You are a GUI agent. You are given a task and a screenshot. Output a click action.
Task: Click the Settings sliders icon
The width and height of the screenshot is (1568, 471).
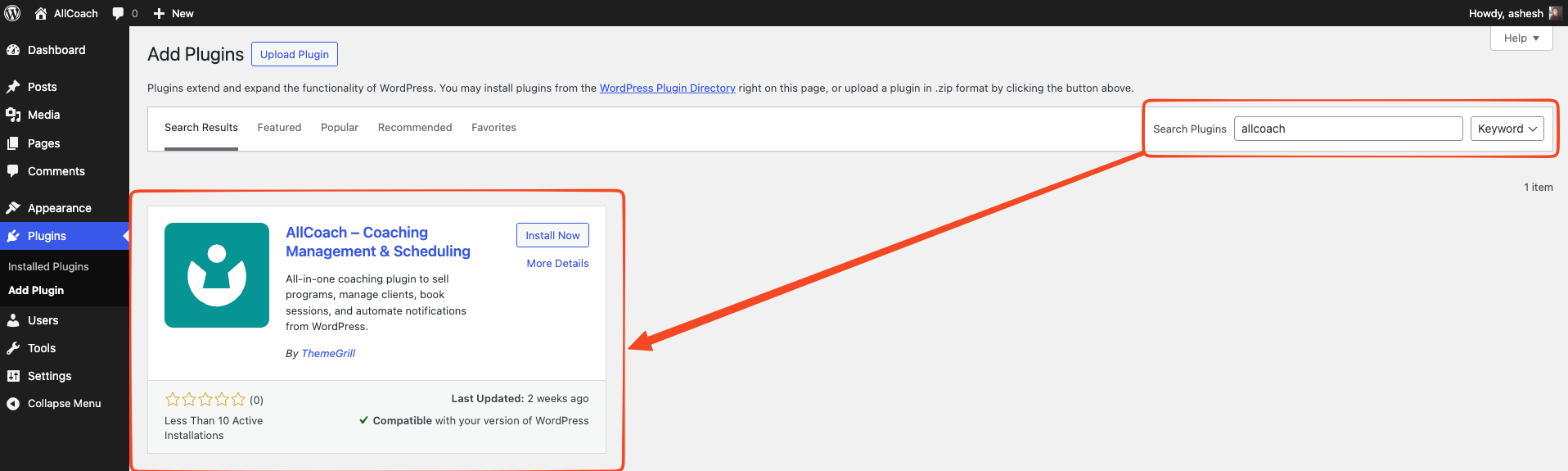click(13, 376)
